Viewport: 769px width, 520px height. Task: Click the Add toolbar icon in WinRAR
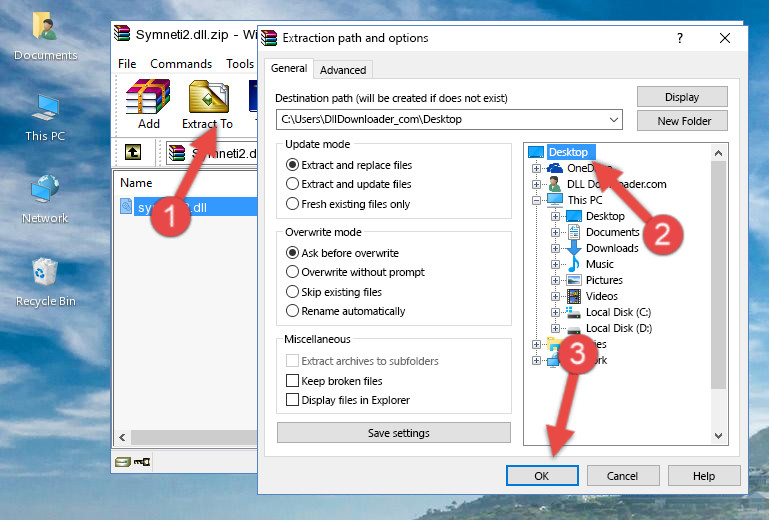(x=148, y=104)
